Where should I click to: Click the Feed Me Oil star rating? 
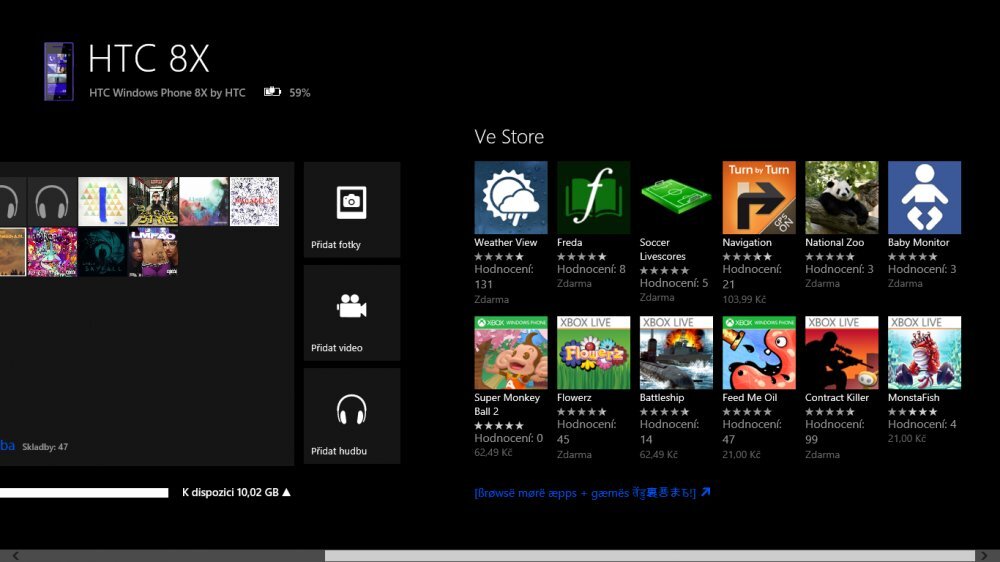pyautogui.click(x=747, y=412)
